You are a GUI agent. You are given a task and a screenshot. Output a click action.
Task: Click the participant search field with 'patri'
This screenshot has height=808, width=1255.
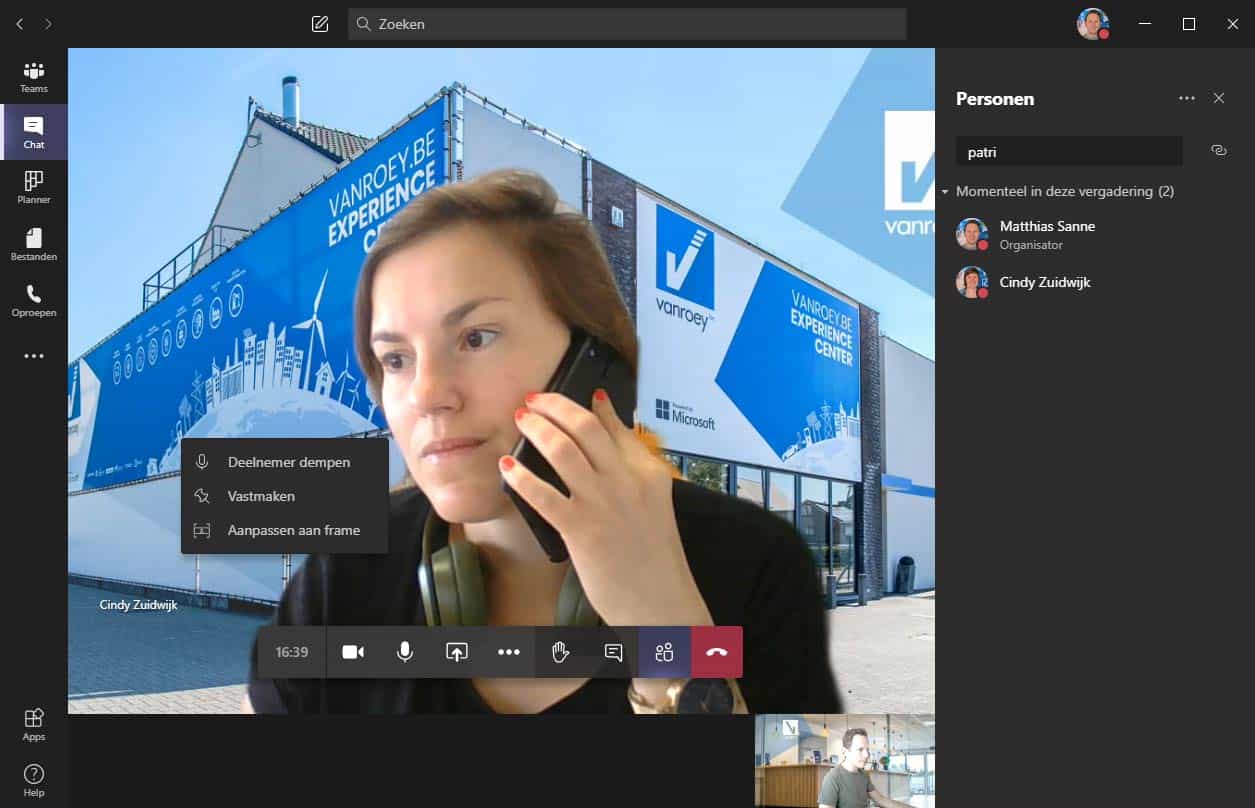pyautogui.click(x=1069, y=151)
